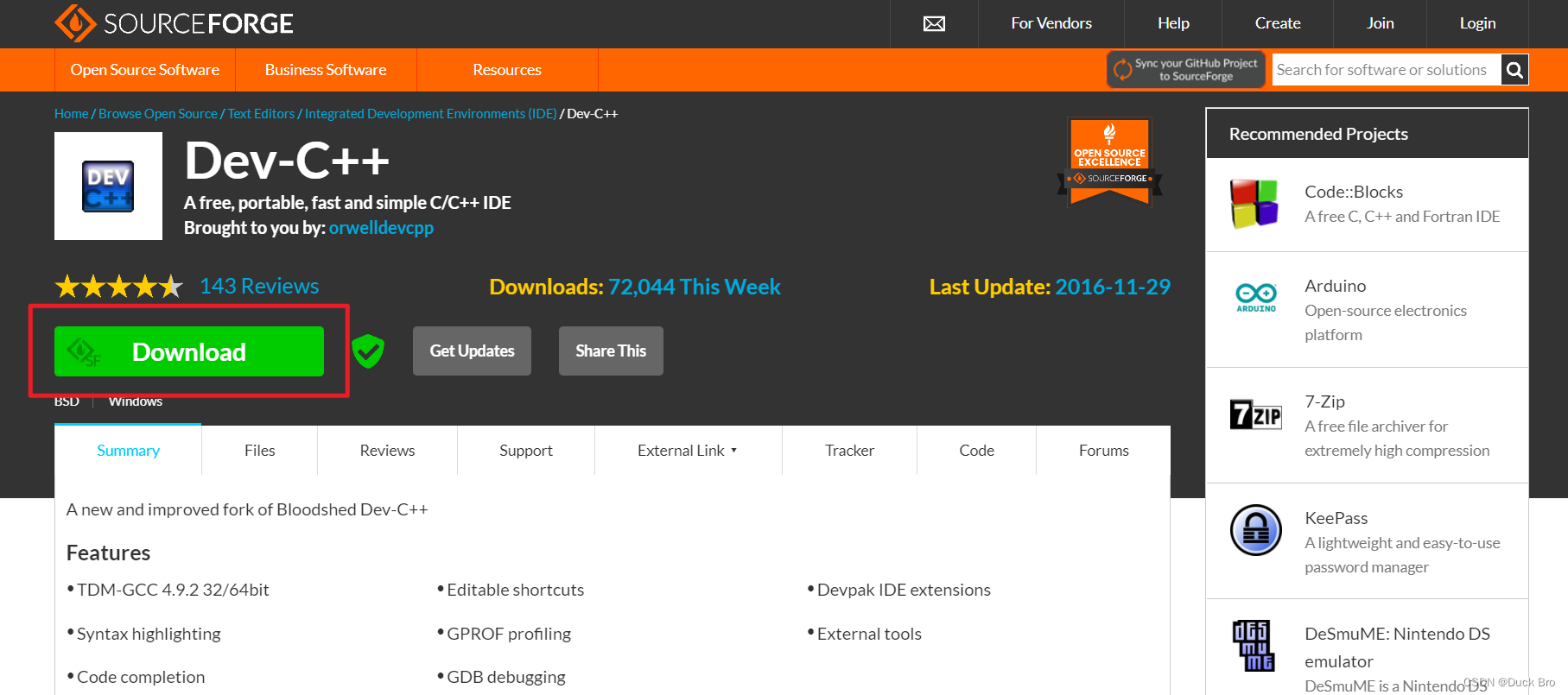Open Integrated Development Environments breadcrumb
The height and width of the screenshot is (695, 1568).
pos(431,114)
